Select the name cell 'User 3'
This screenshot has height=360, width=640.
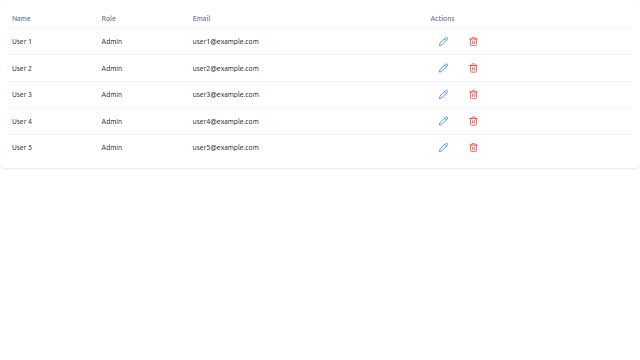pos(22,94)
